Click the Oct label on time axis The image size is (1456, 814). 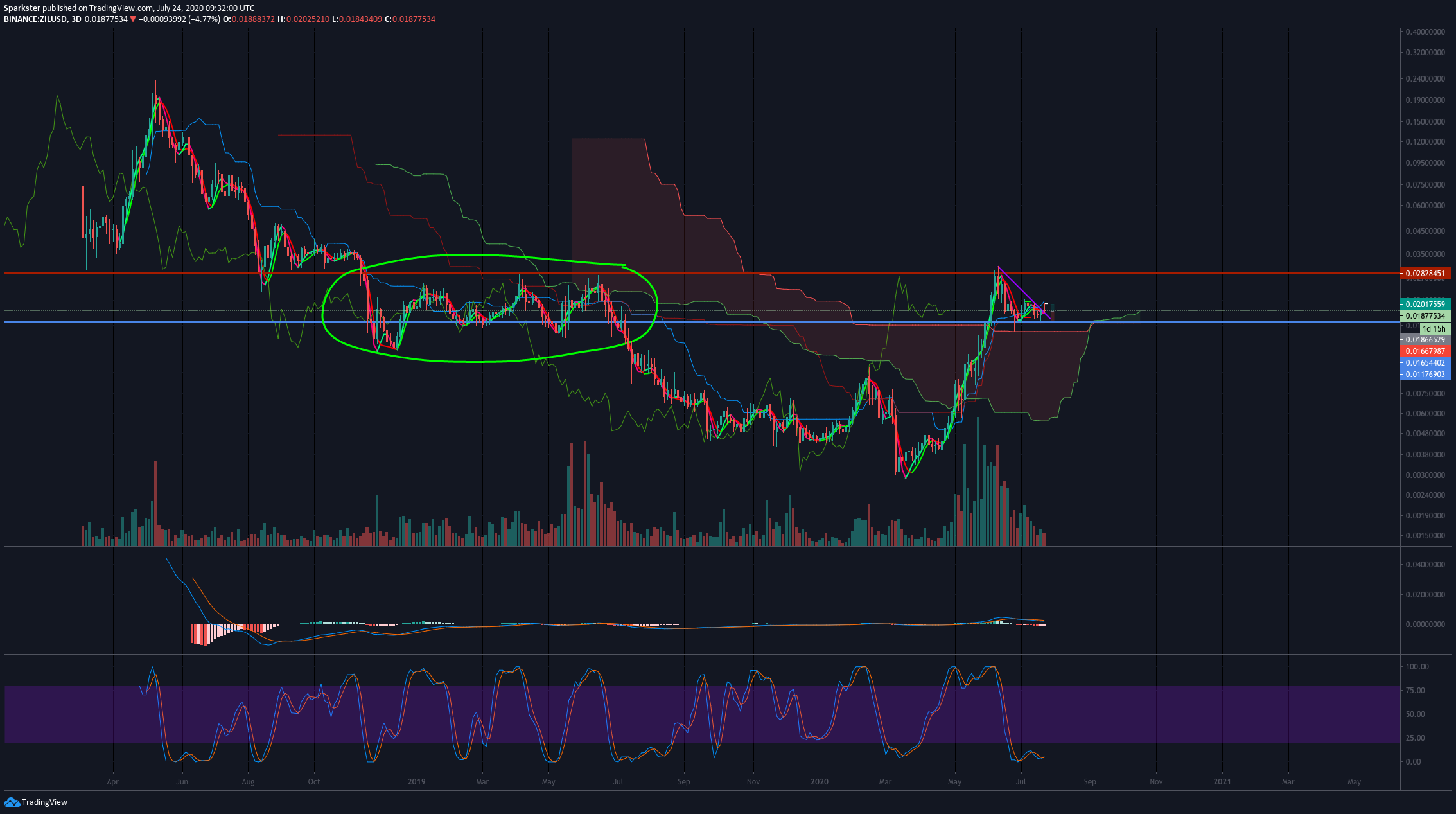tap(314, 782)
